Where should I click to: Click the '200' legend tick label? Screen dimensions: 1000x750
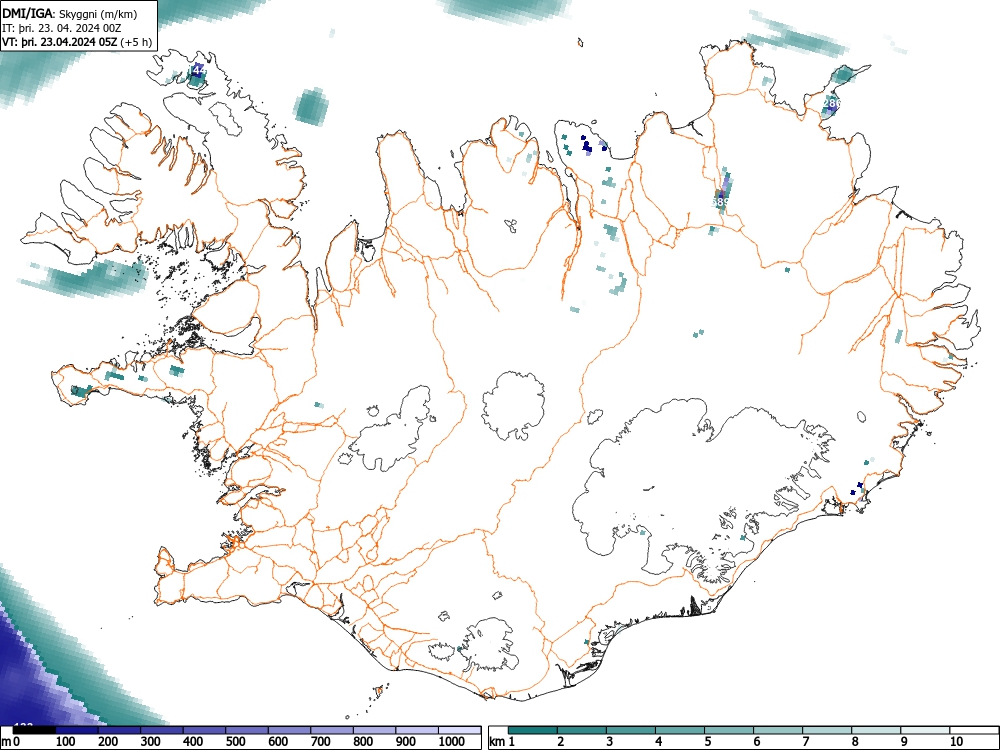[108, 742]
